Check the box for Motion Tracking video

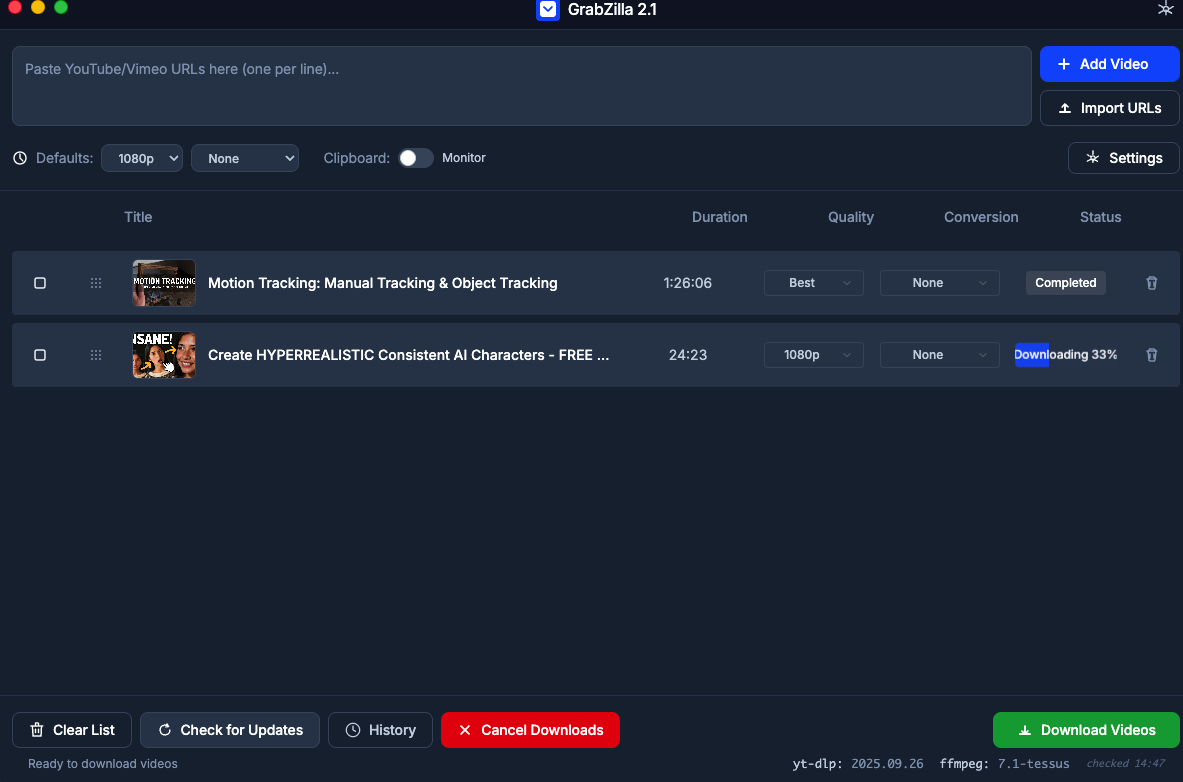[x=40, y=283]
